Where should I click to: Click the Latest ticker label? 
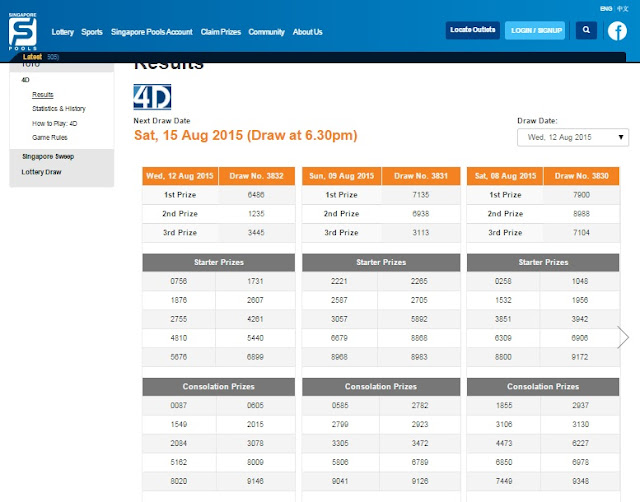coord(32,57)
